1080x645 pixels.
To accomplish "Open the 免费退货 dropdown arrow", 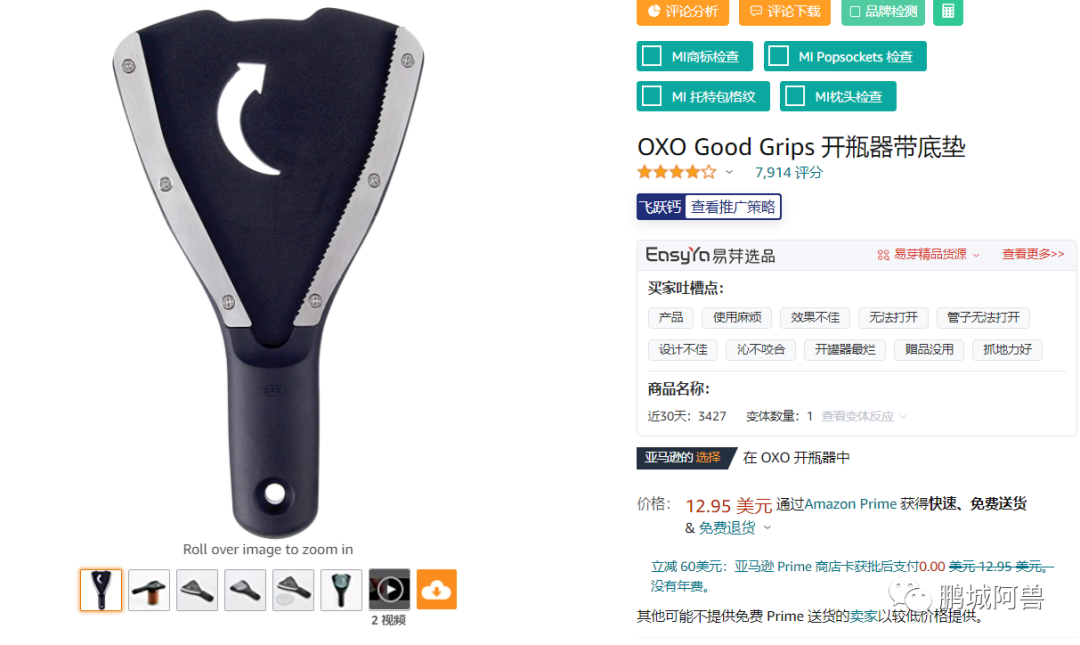I will (767, 528).
